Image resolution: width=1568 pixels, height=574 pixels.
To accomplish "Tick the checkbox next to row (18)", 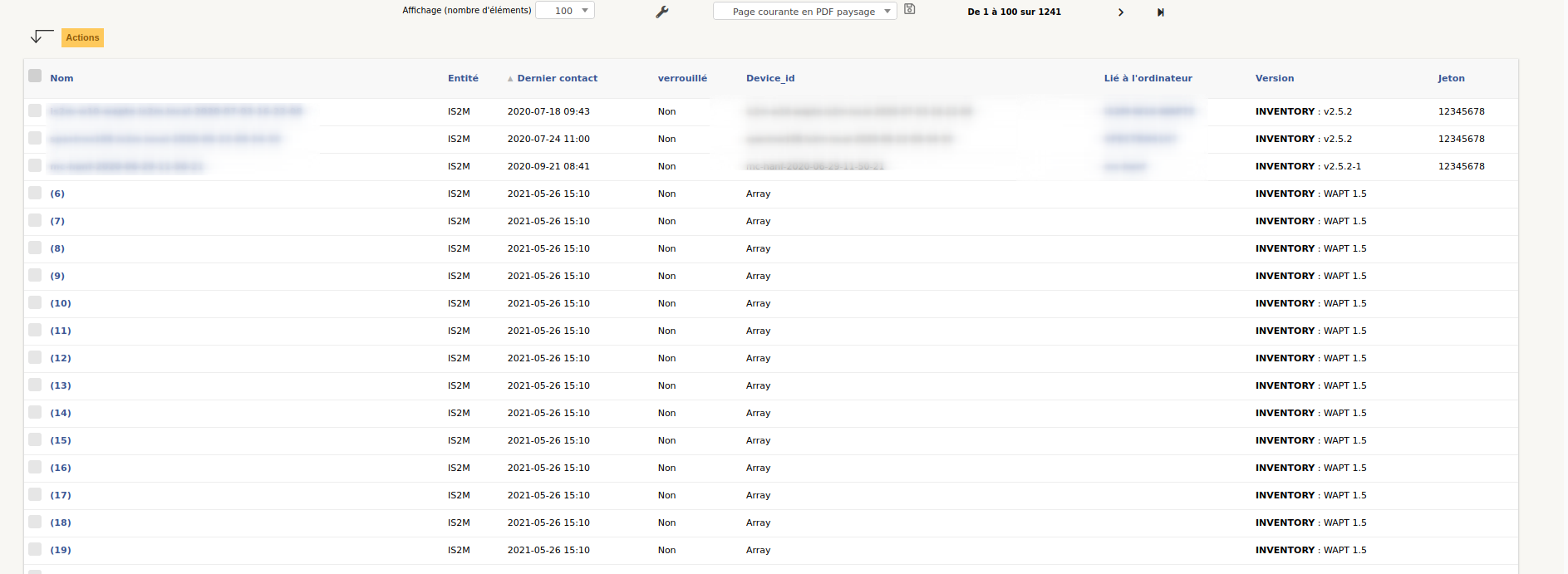I will (x=35, y=522).
